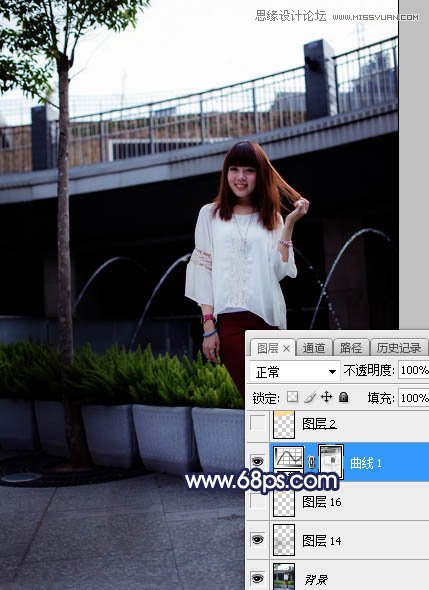This screenshot has height=590, width=429.
Task: Click the lock image pixels brush icon
Action: [310, 397]
